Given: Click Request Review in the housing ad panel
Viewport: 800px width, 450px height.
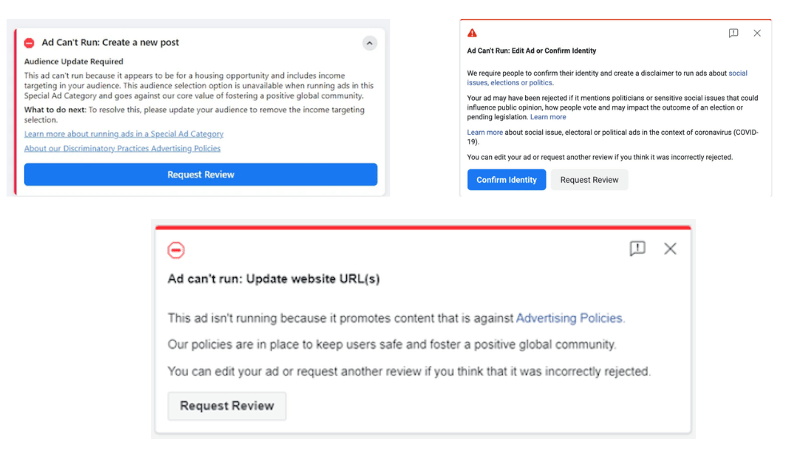Looking at the screenshot, I should [201, 174].
